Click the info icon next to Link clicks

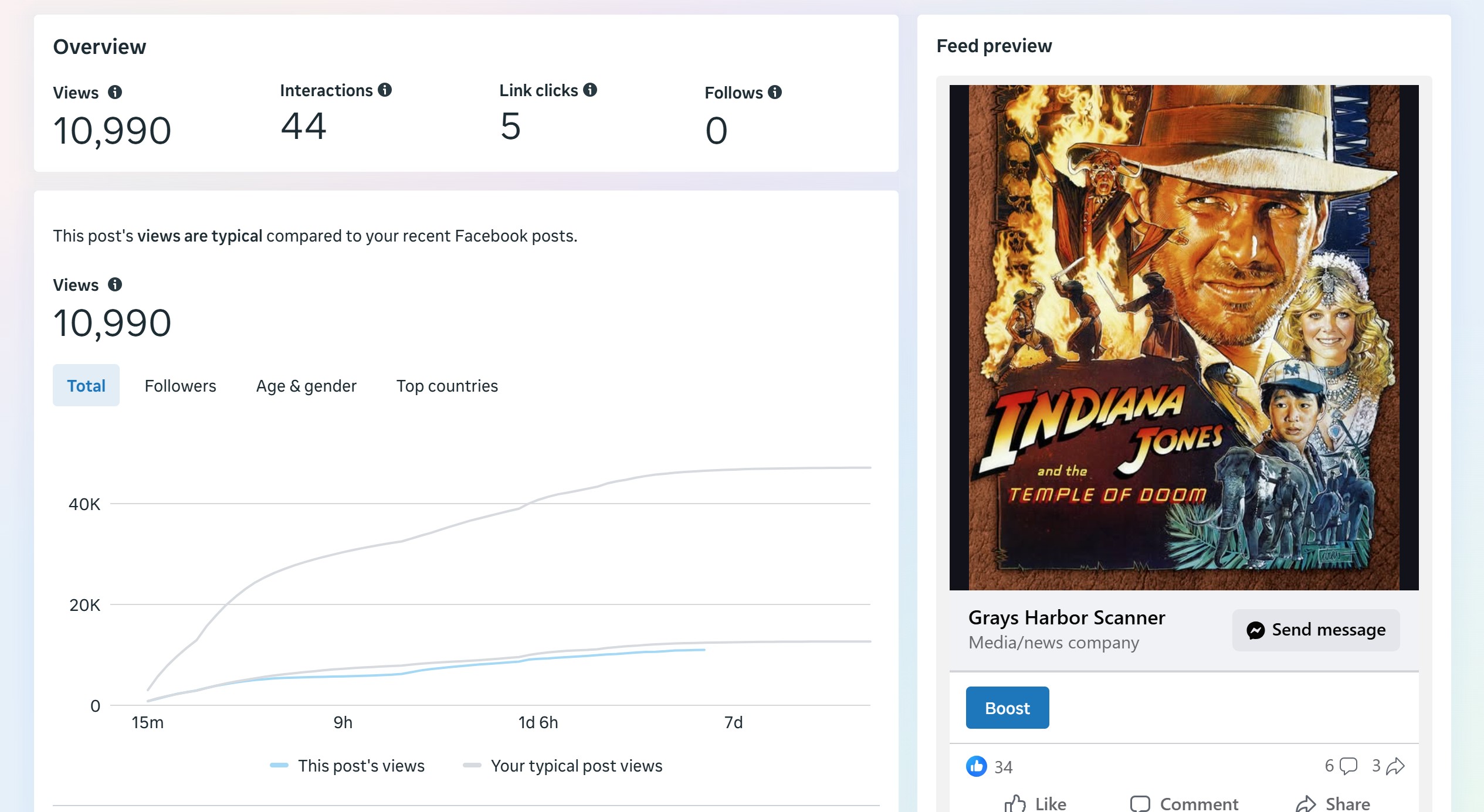590,90
